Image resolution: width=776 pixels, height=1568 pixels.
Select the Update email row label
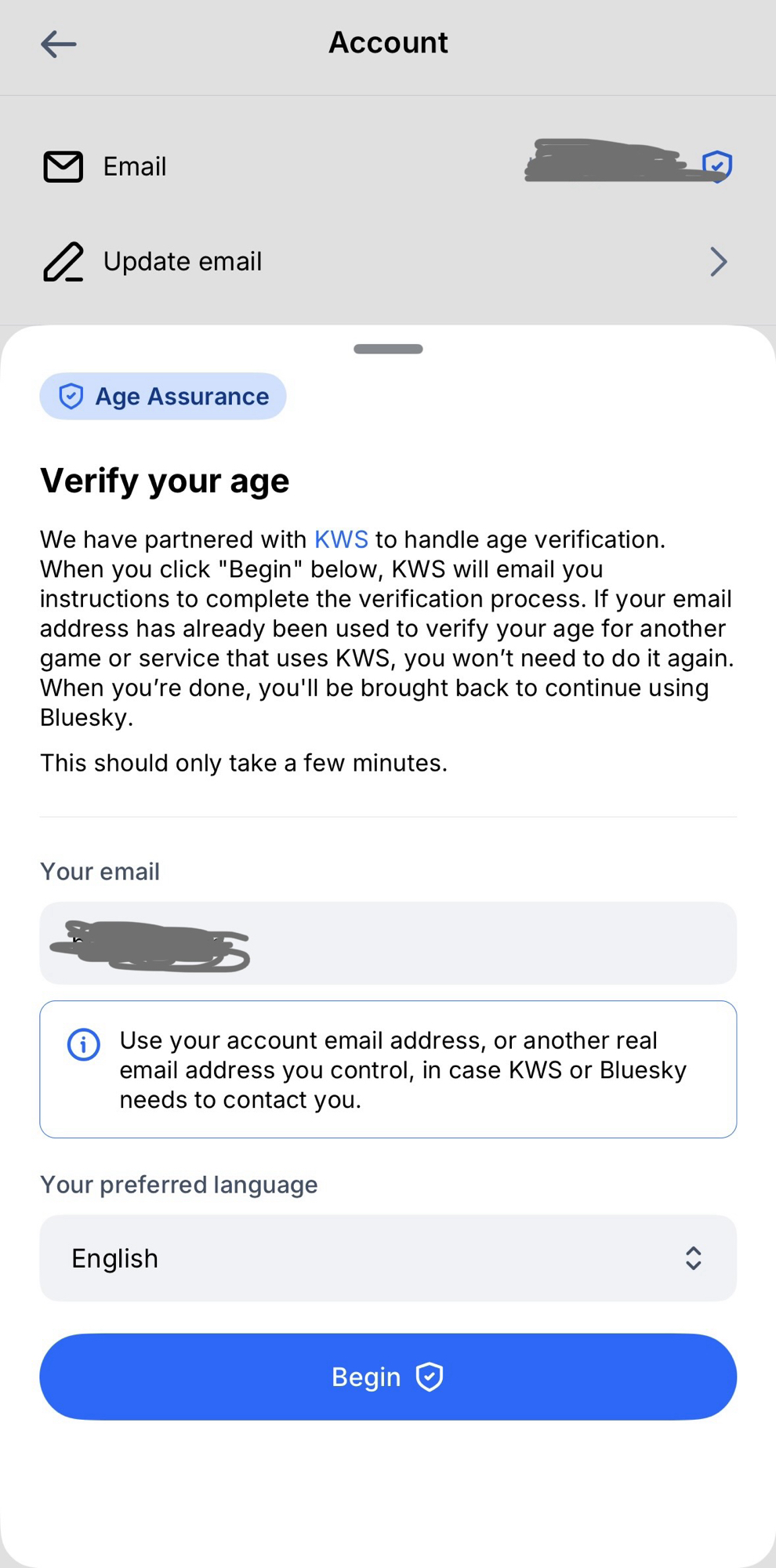(183, 262)
